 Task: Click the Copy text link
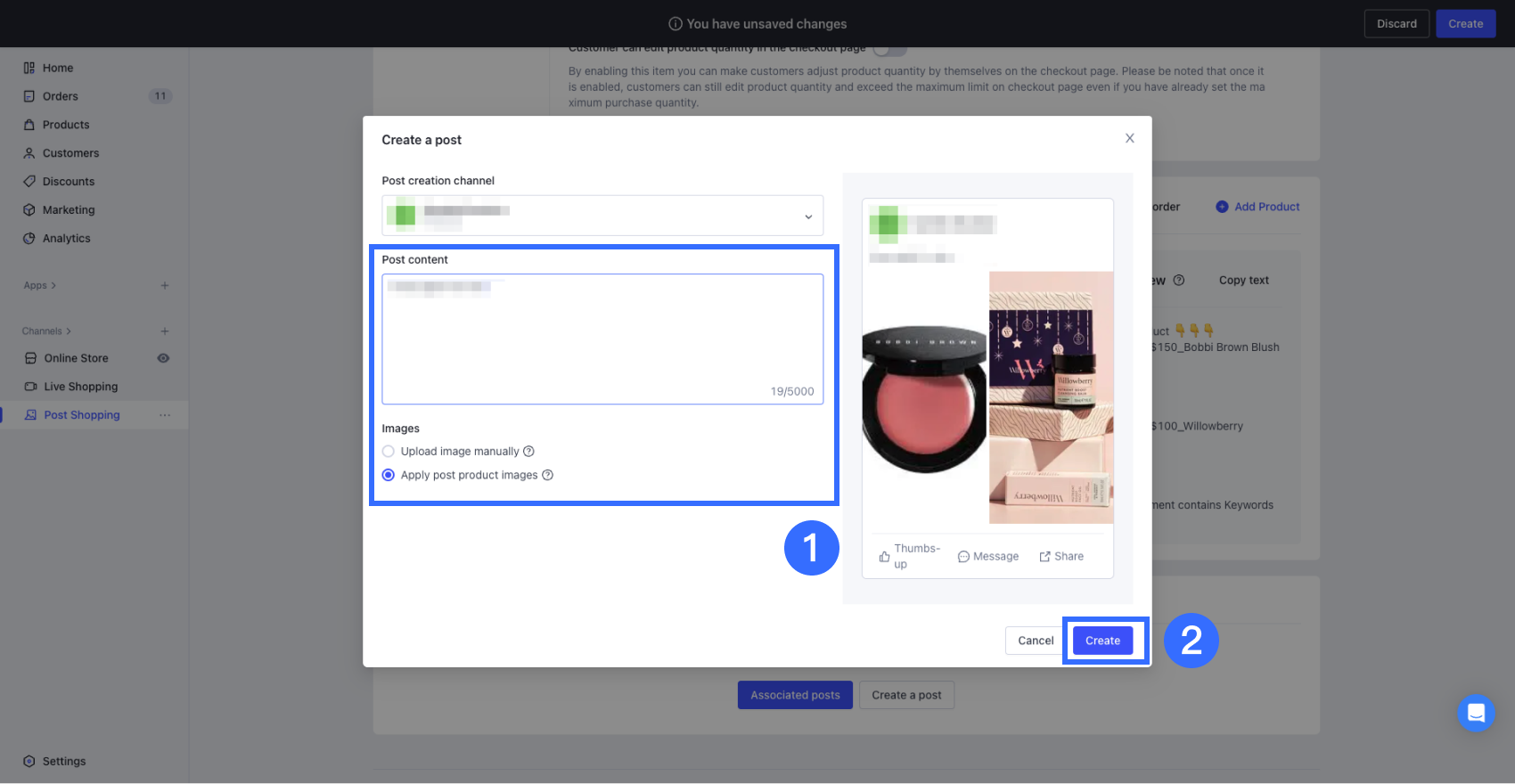pos(1244,281)
